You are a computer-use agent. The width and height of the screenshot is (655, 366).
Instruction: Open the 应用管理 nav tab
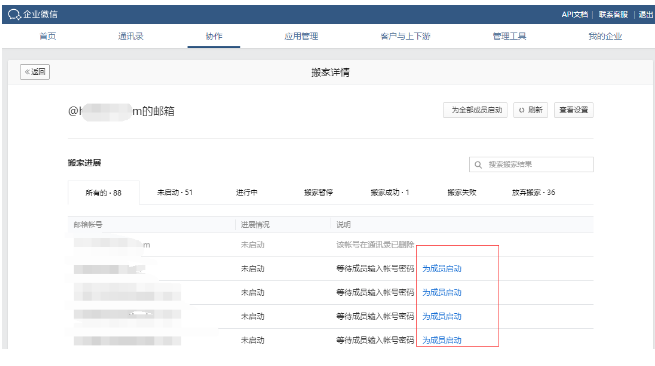tap(301, 36)
